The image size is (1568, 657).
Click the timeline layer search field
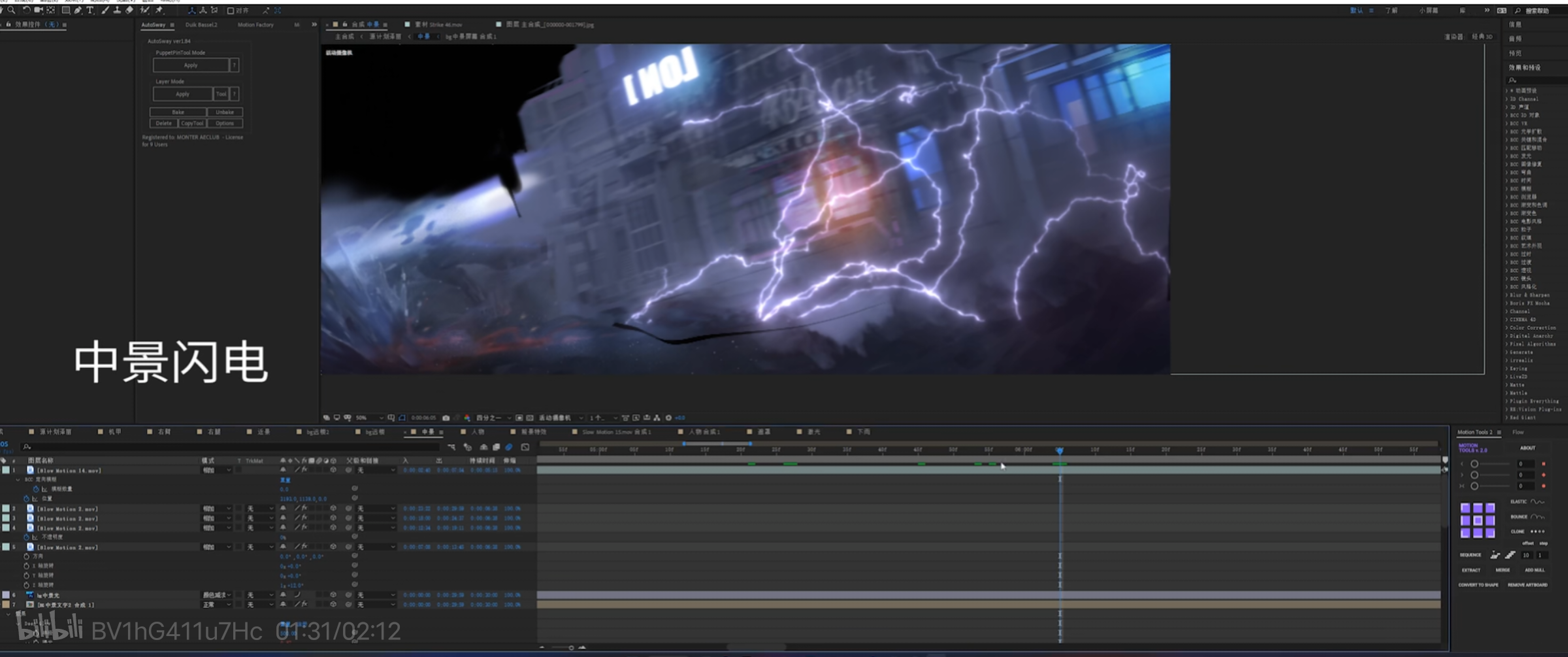(229, 447)
